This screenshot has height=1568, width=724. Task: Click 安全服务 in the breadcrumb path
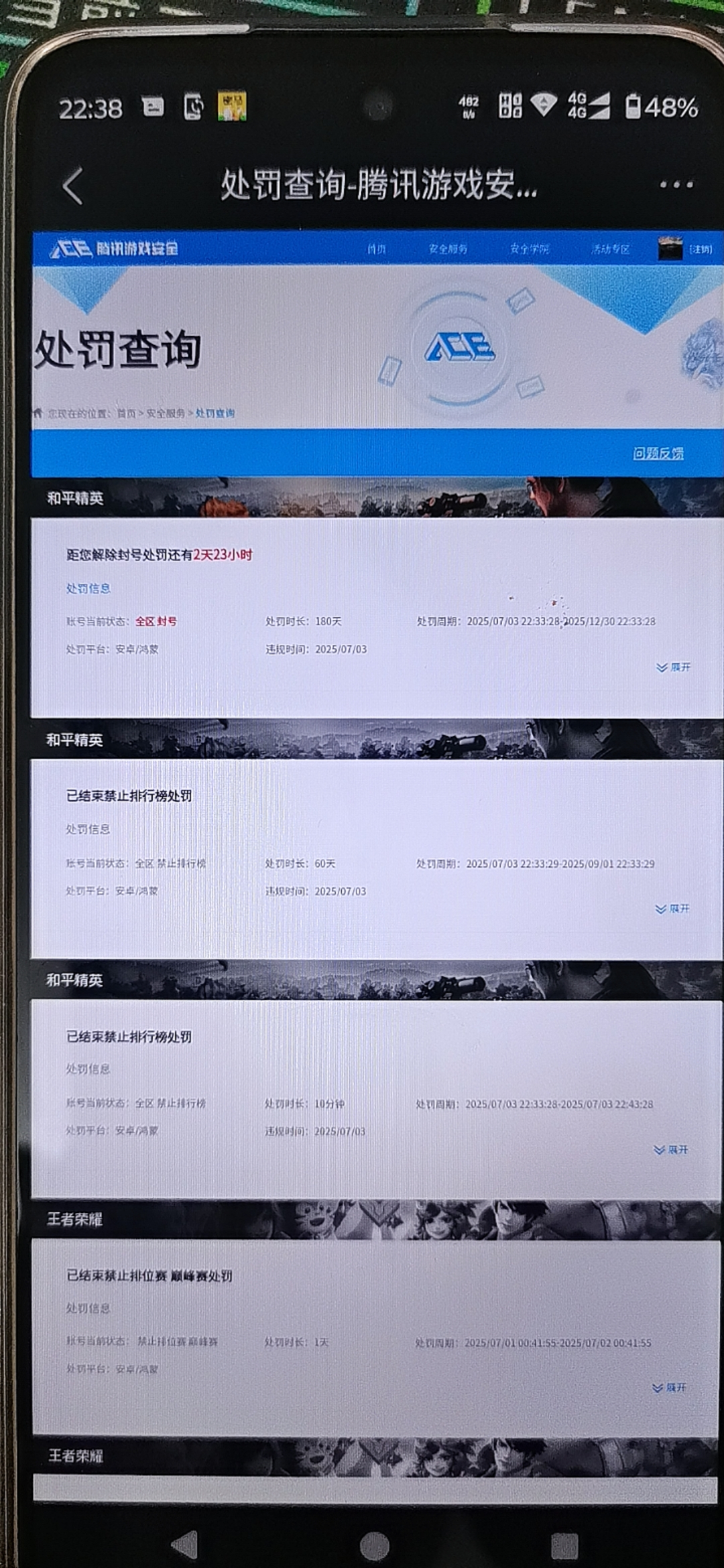[x=166, y=413]
